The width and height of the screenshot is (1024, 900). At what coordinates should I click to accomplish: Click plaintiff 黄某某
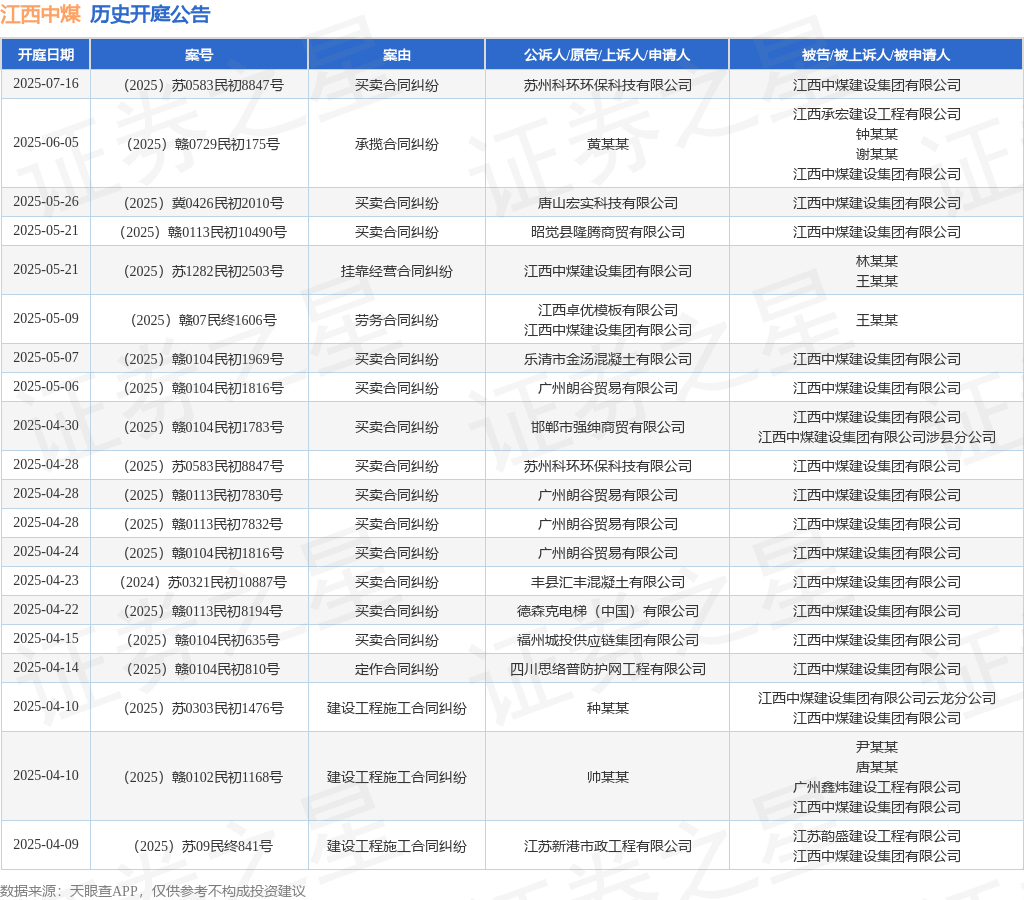(607, 144)
